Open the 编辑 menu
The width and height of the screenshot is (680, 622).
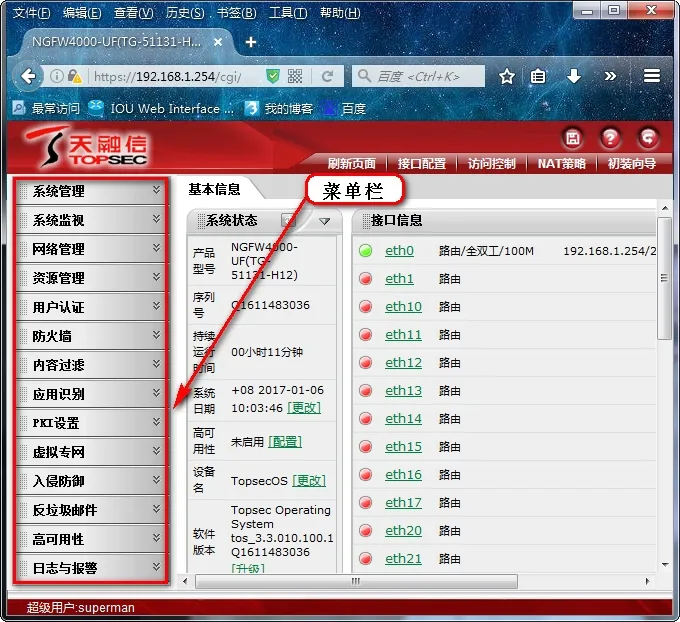82,13
